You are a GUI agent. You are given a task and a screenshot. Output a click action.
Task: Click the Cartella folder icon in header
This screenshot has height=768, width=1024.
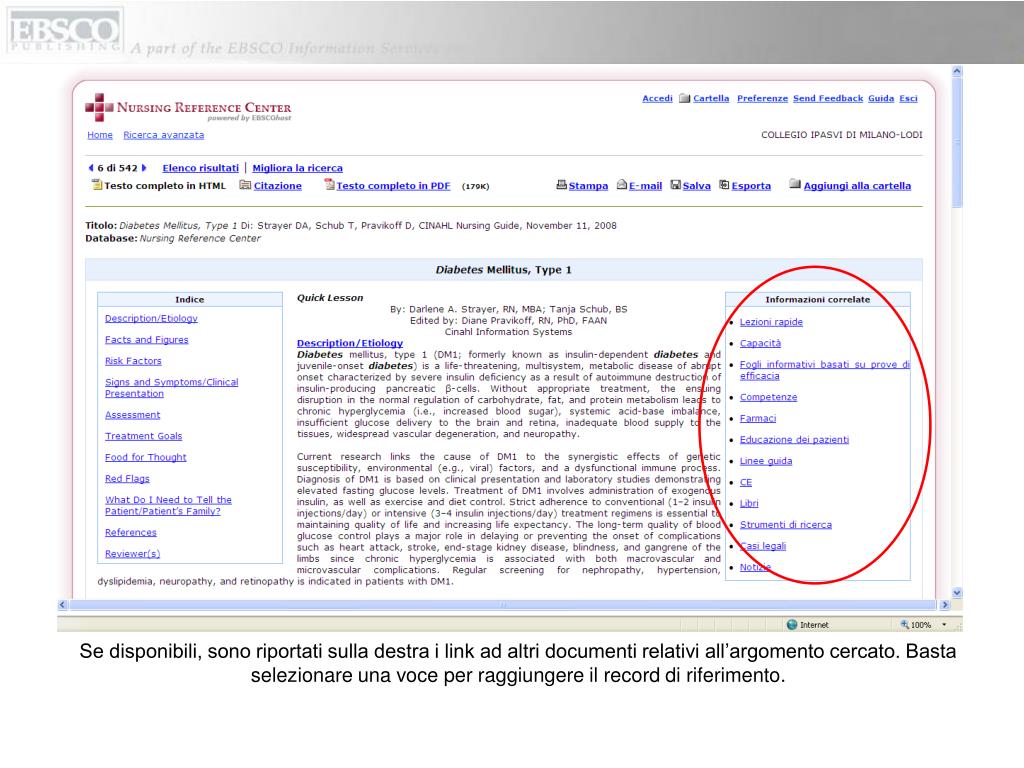[x=684, y=98]
